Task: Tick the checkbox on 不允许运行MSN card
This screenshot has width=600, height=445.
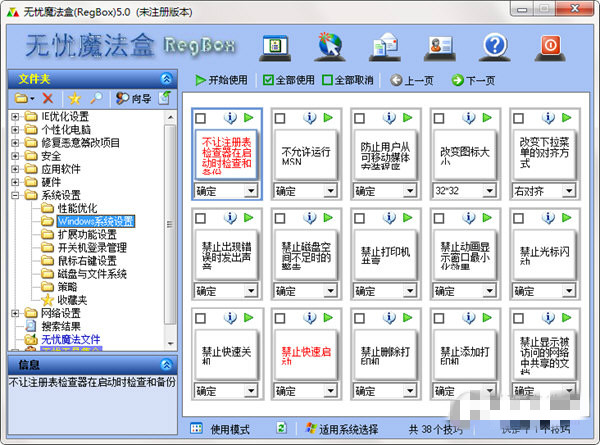Action: tap(280, 118)
